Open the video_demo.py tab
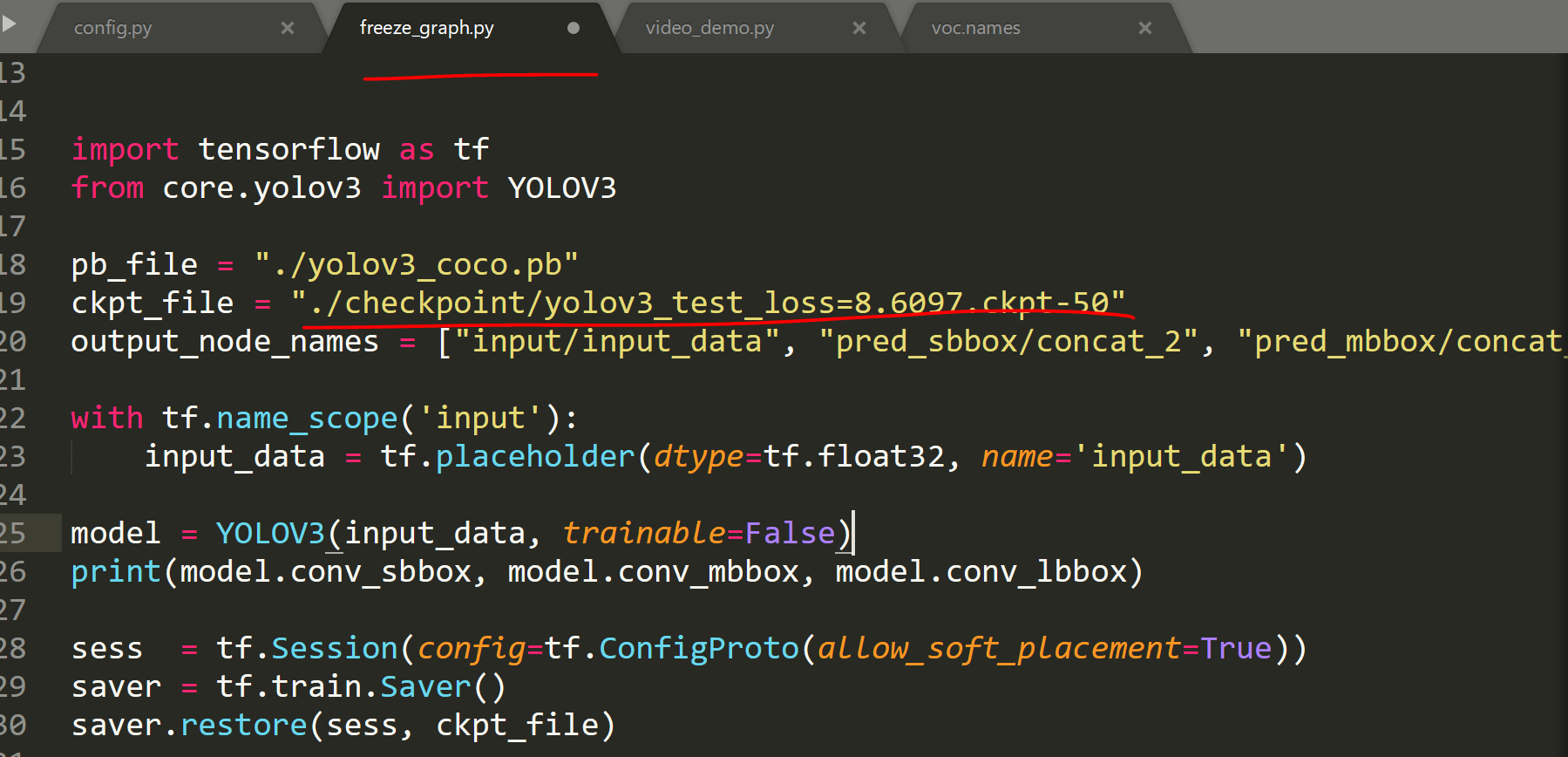Image resolution: width=1568 pixels, height=757 pixels. click(x=709, y=28)
